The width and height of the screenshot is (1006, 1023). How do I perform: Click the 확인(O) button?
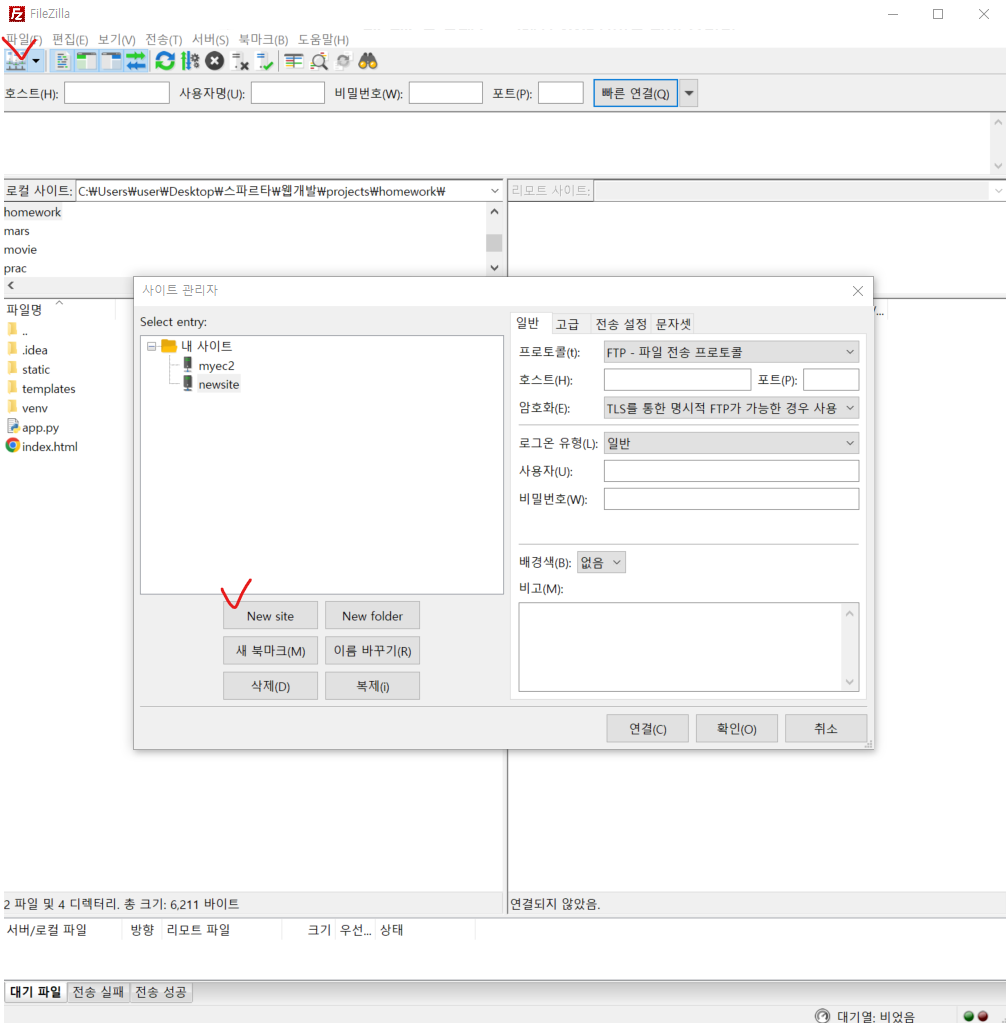[737, 729]
